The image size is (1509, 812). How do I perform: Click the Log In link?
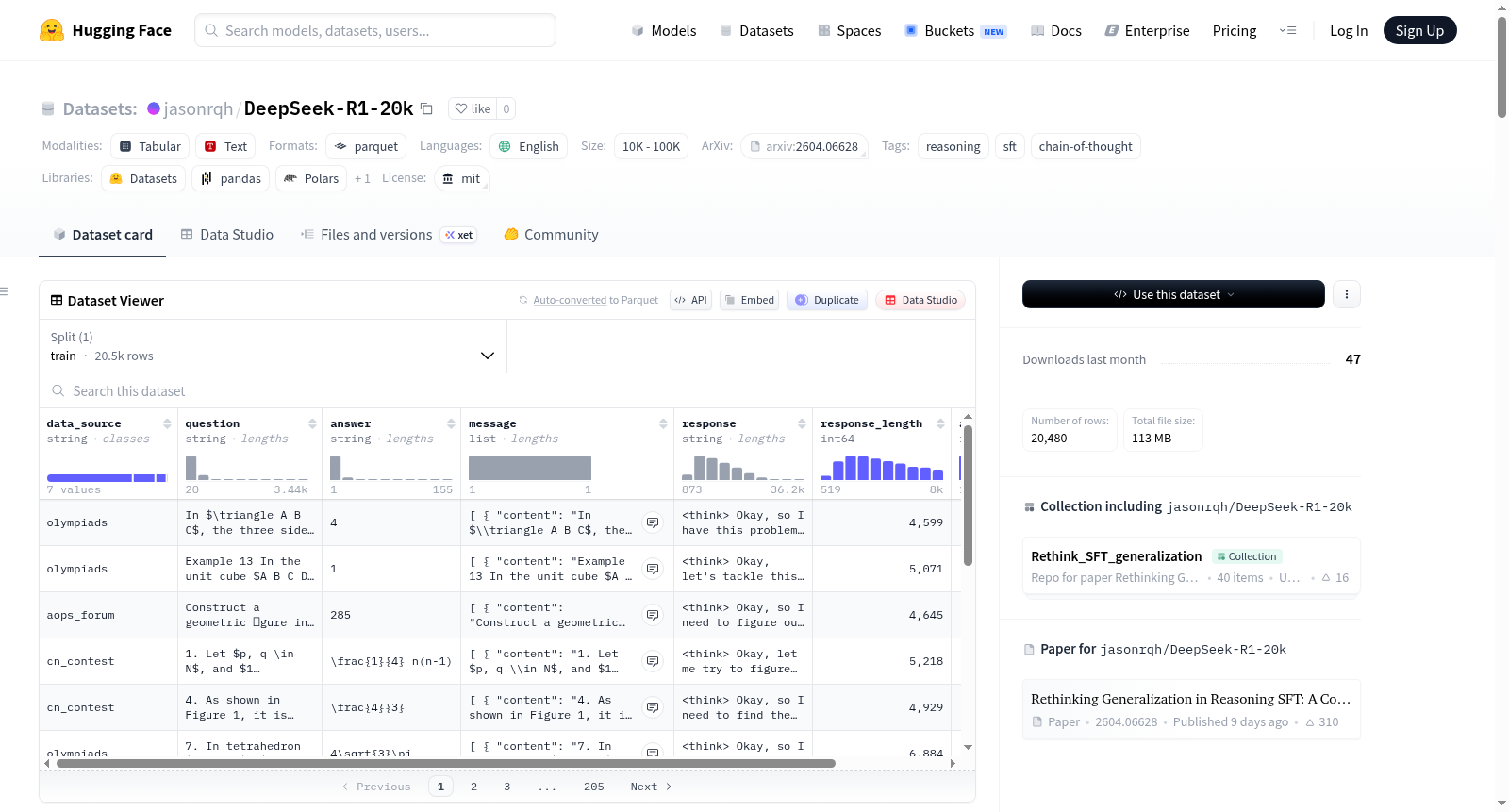(1349, 30)
